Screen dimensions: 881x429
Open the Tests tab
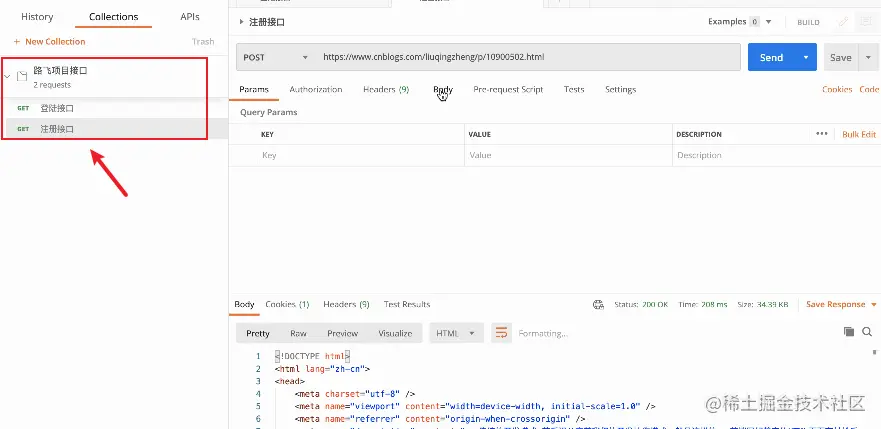tap(574, 89)
